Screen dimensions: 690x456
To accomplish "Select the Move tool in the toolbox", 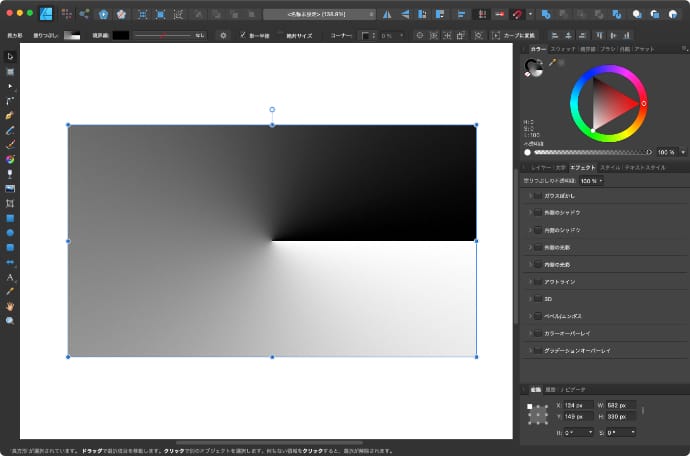I will click(x=10, y=56).
